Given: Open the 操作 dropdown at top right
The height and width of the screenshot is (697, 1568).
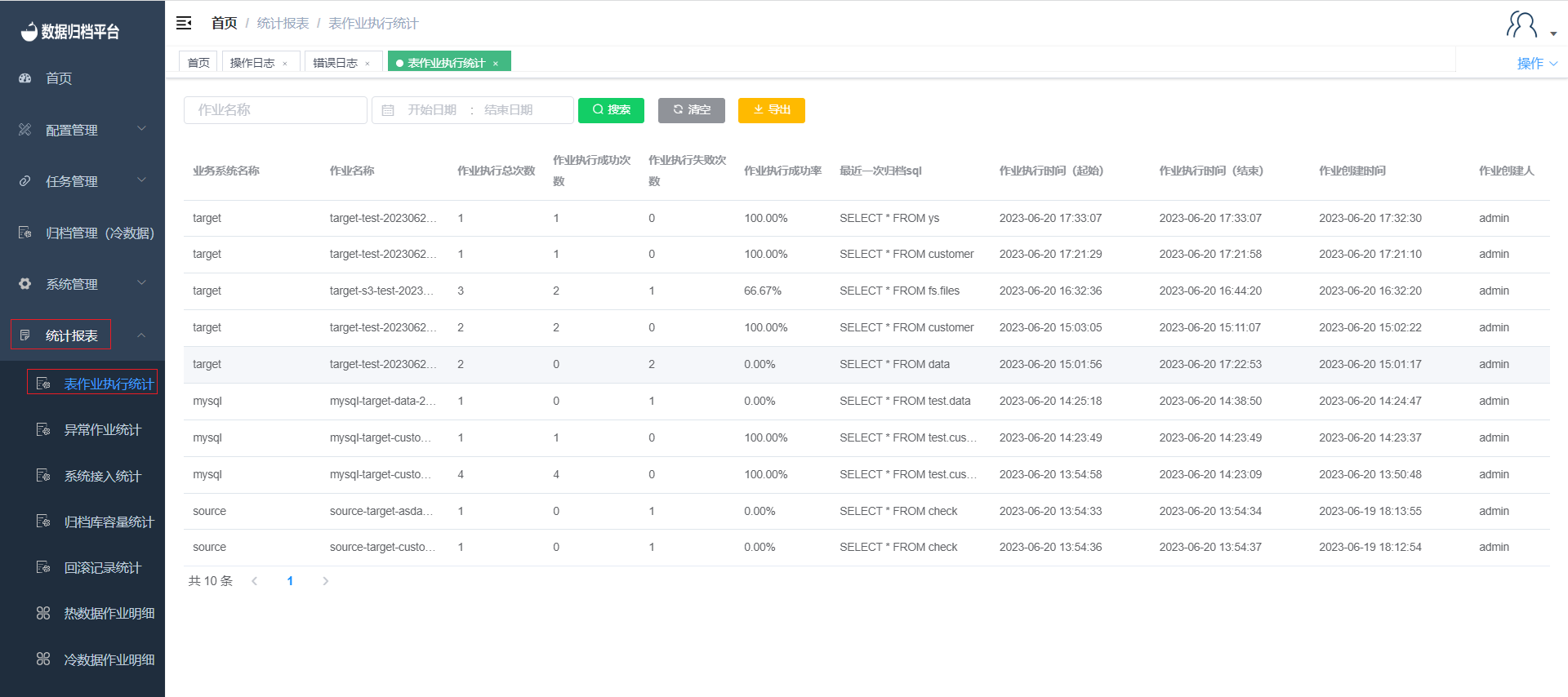Looking at the screenshot, I should [1537, 63].
